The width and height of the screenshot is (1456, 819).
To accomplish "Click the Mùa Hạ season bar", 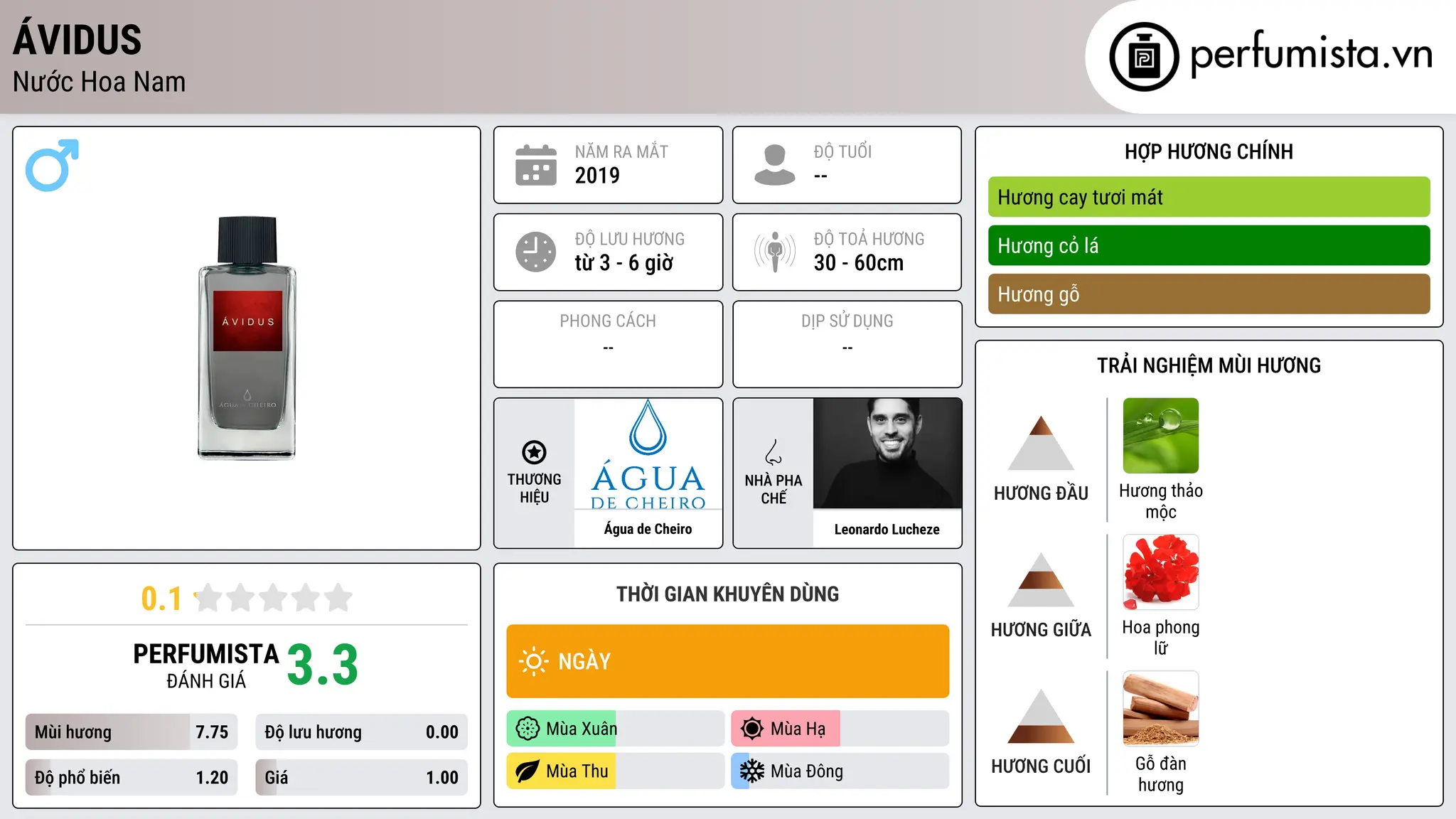I will [x=840, y=729].
